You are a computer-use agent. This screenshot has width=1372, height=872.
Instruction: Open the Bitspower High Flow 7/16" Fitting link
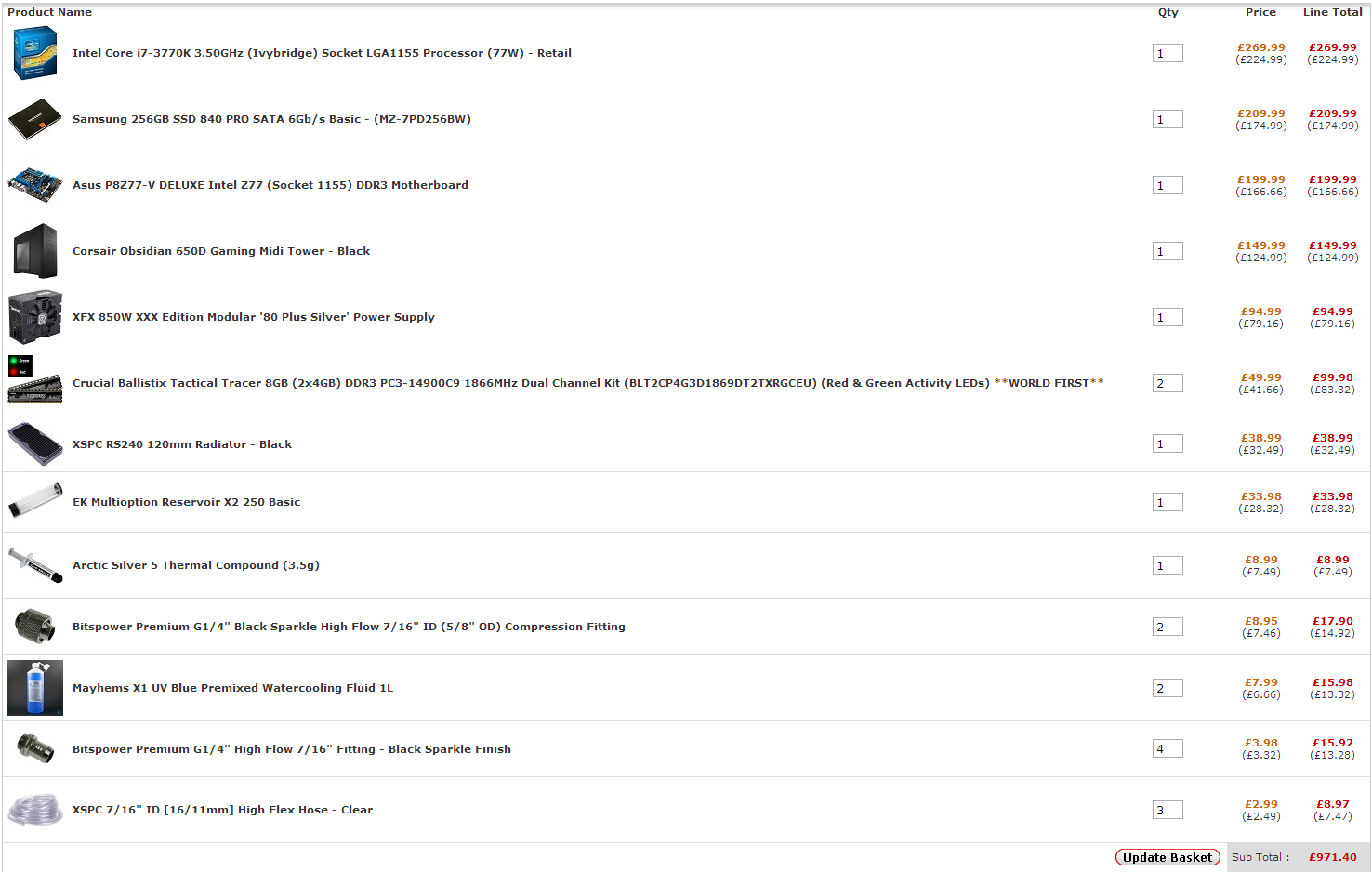292,749
